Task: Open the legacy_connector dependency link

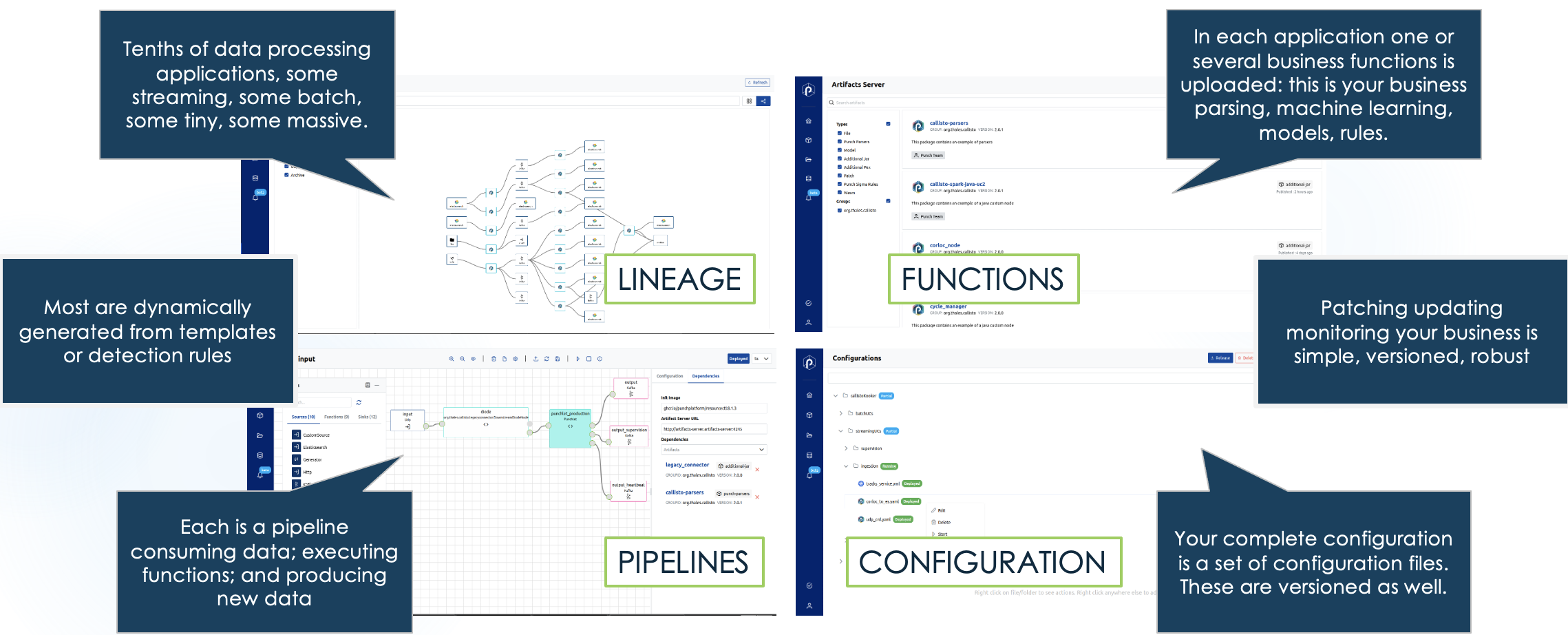Action: pyautogui.click(x=687, y=465)
